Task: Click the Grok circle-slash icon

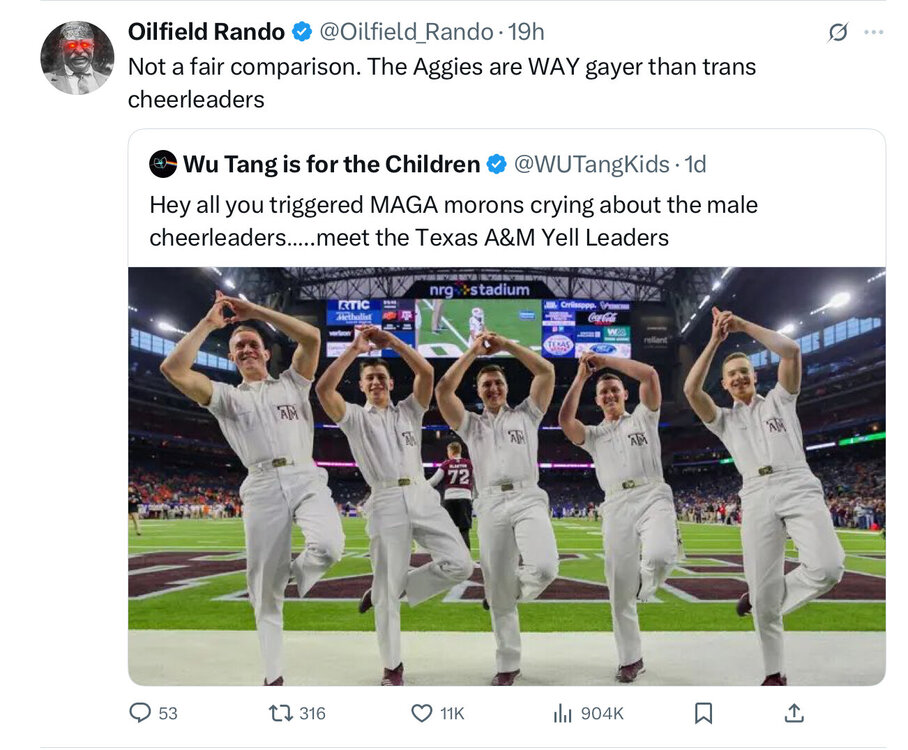Action: tap(838, 33)
